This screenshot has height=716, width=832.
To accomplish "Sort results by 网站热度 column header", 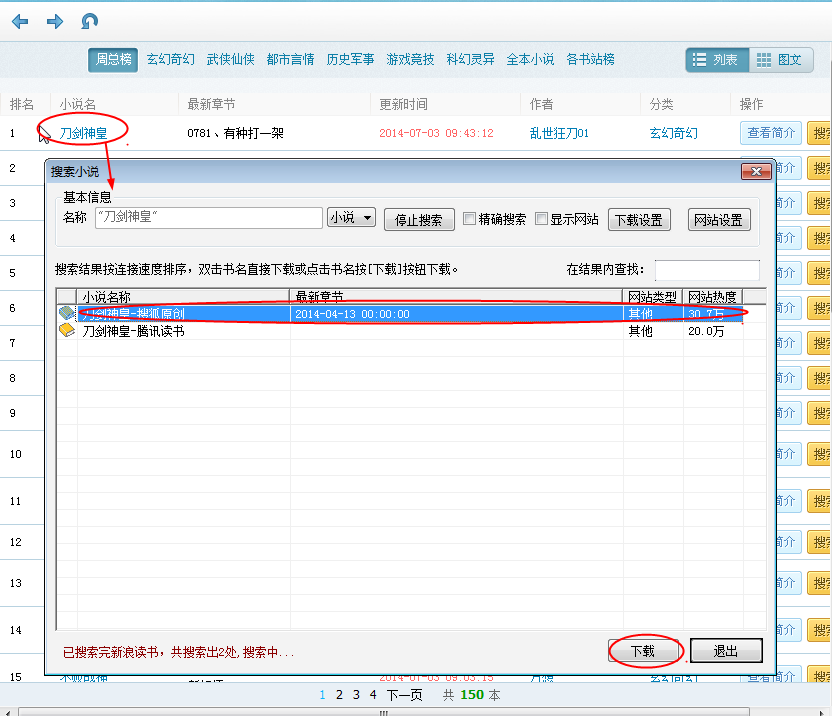I will pos(712,296).
